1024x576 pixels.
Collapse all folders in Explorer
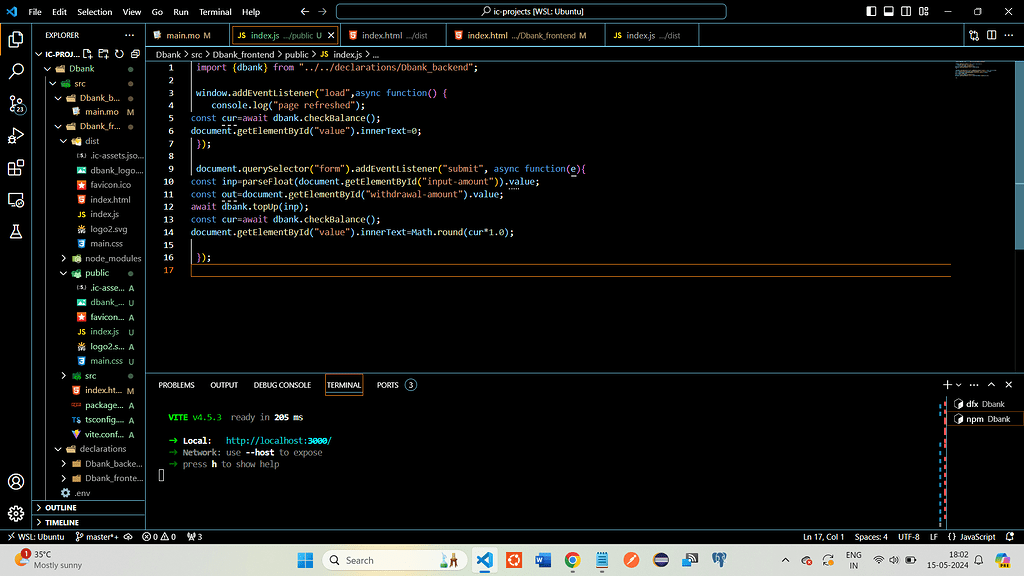[135, 54]
